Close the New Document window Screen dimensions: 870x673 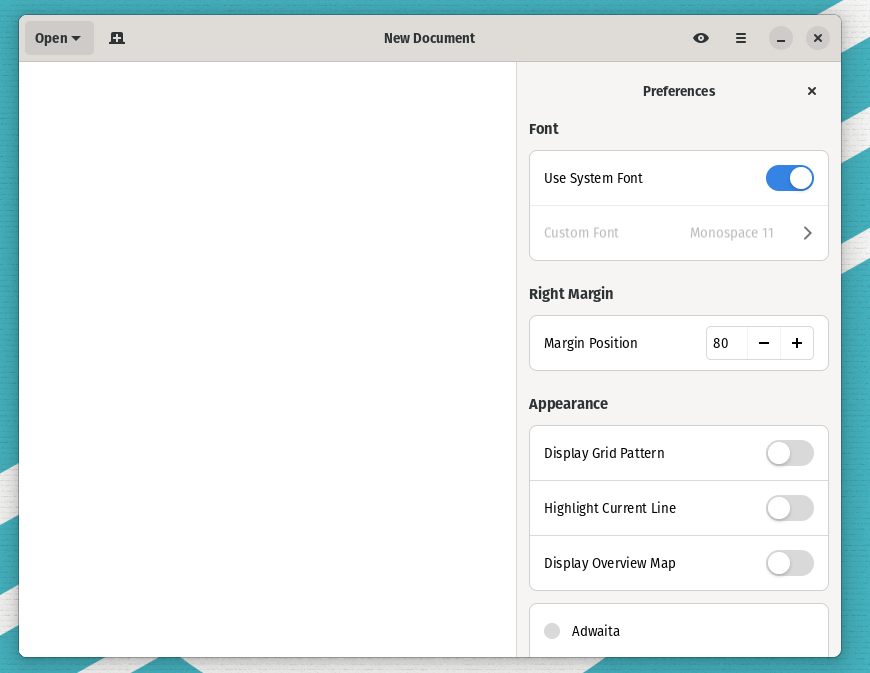[818, 38]
